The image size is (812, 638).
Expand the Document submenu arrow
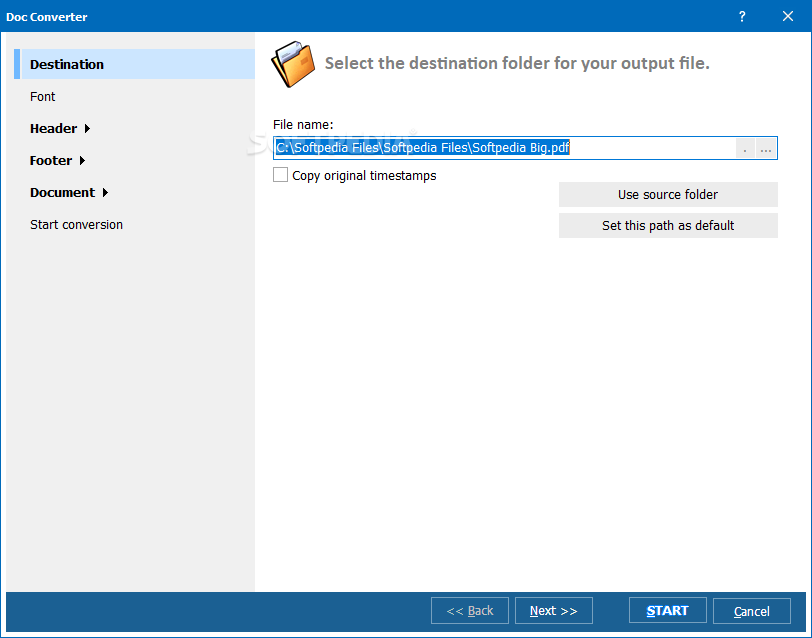coord(105,193)
